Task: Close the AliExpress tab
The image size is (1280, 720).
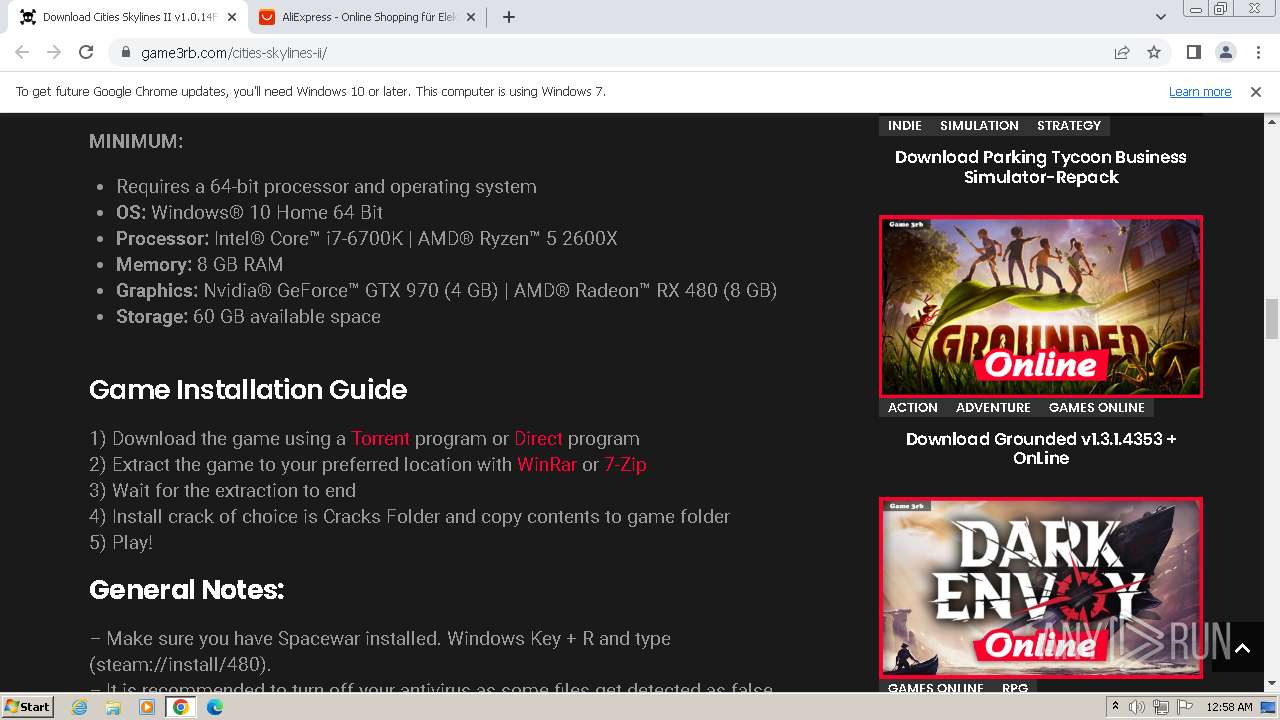Action: pyautogui.click(x=471, y=17)
